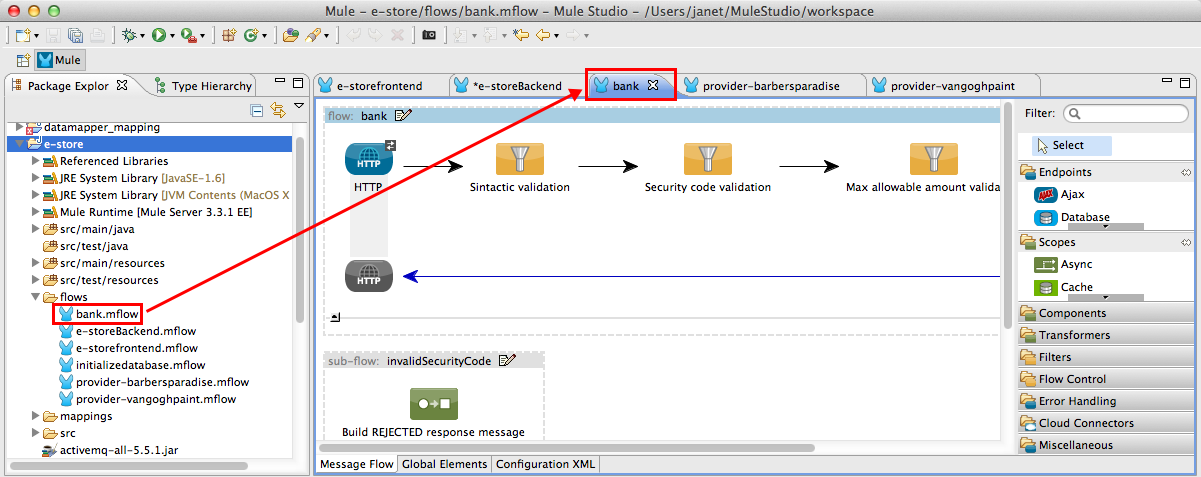Click the green Run button icon
The image size is (1201, 477).
158,35
